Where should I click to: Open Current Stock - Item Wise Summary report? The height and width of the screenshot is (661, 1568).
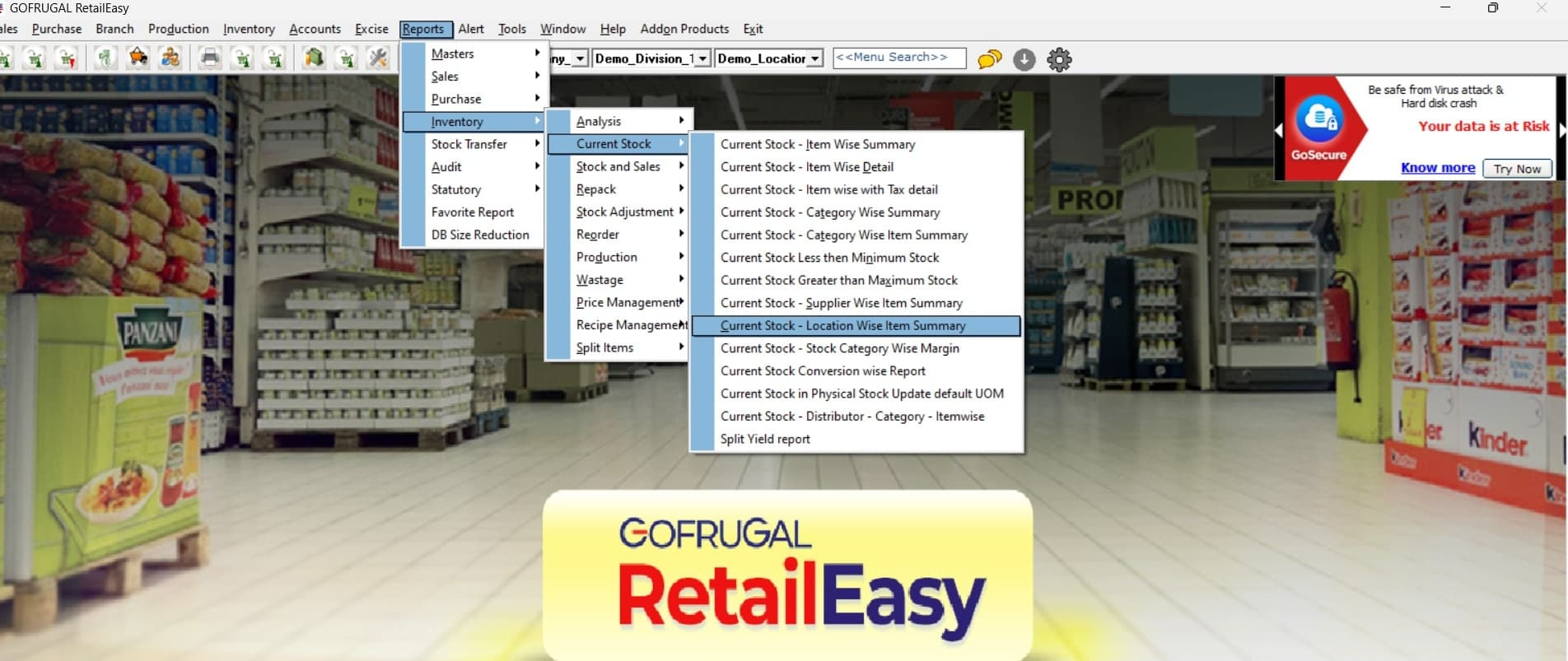coord(856,144)
